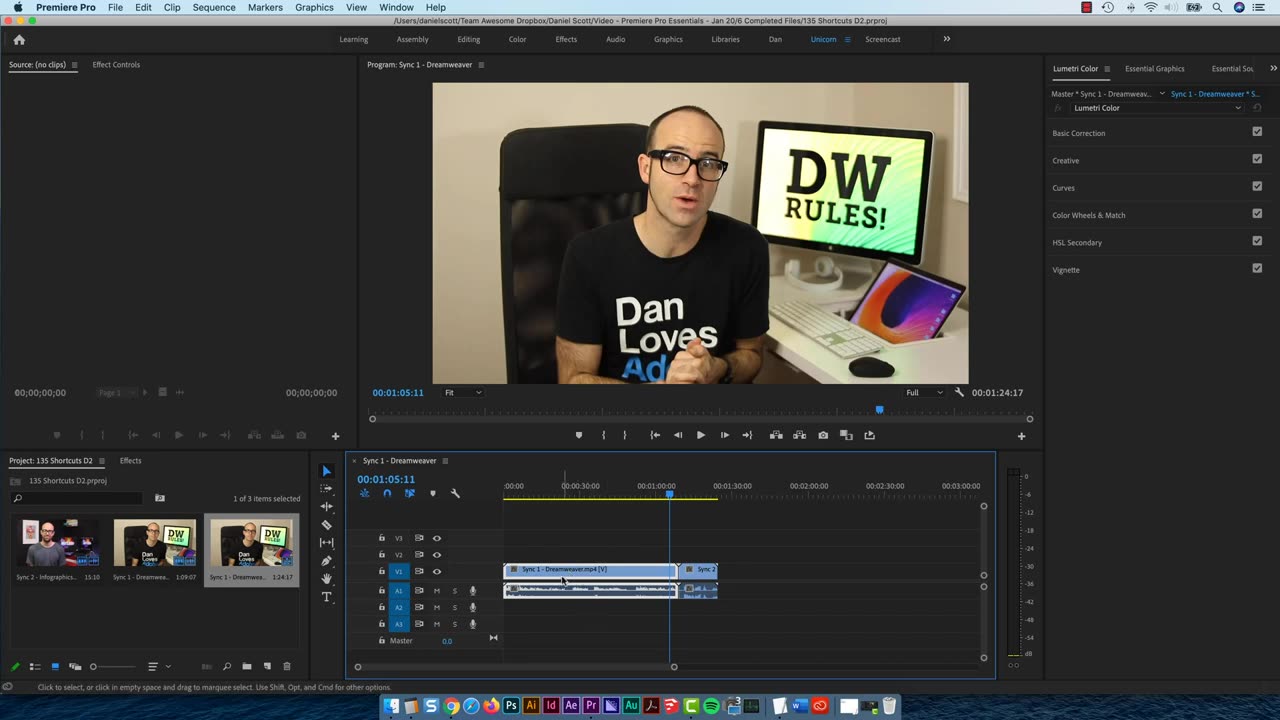Select Sync 1 - Dreamweaver.mp4 video clip
1280x720 pixels.
(x=589, y=570)
